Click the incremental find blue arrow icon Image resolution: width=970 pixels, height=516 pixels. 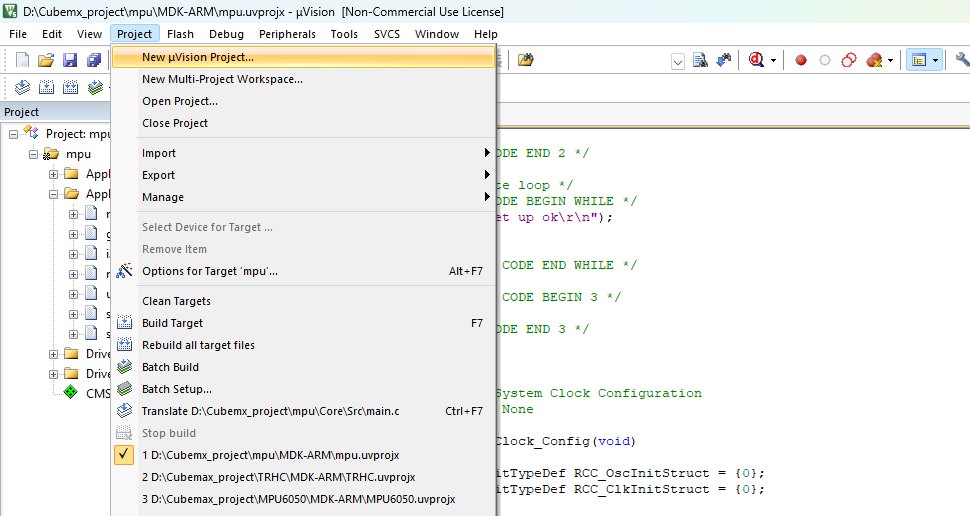(x=723, y=60)
